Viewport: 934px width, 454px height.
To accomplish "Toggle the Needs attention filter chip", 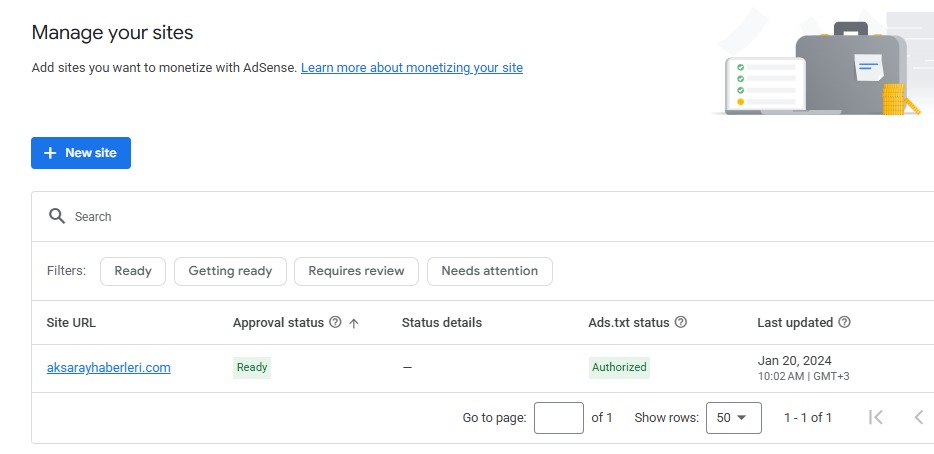I will (x=489, y=271).
